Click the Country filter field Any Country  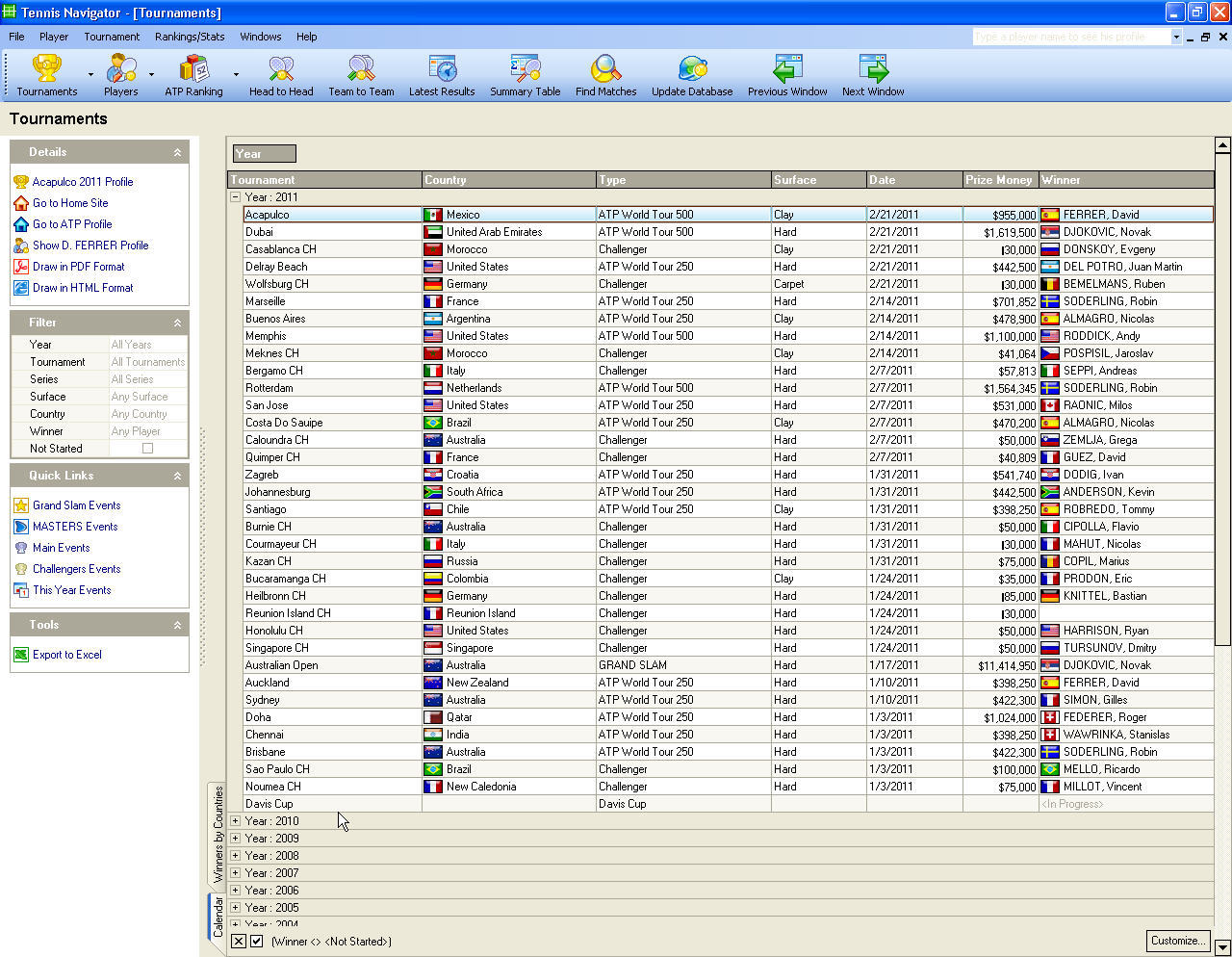pos(147,414)
